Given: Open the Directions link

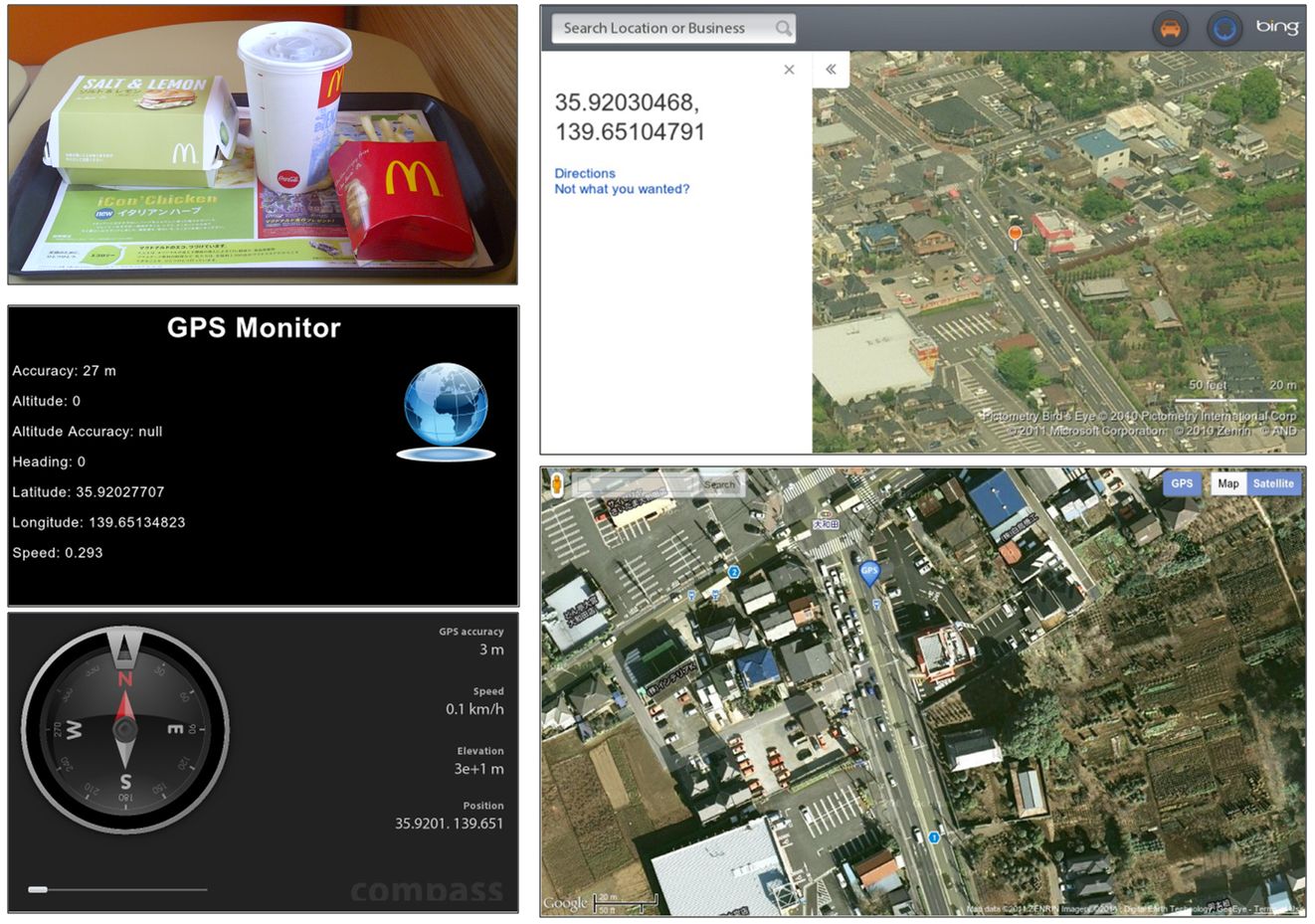Looking at the screenshot, I should 585,173.
